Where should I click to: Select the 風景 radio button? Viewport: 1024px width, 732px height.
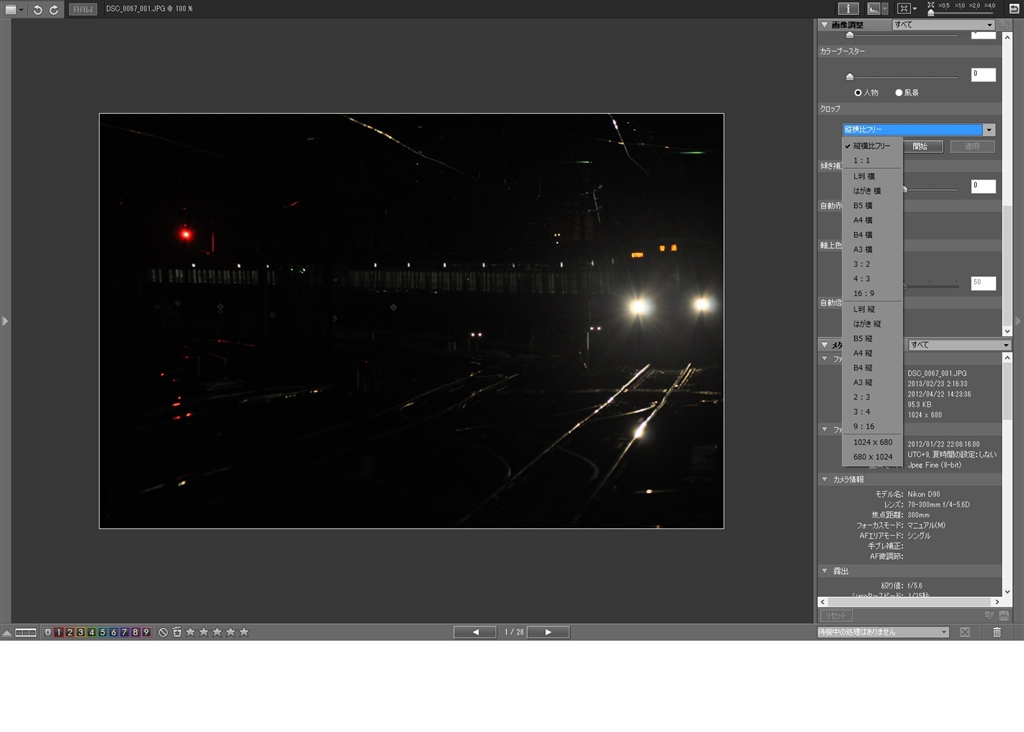click(x=899, y=92)
